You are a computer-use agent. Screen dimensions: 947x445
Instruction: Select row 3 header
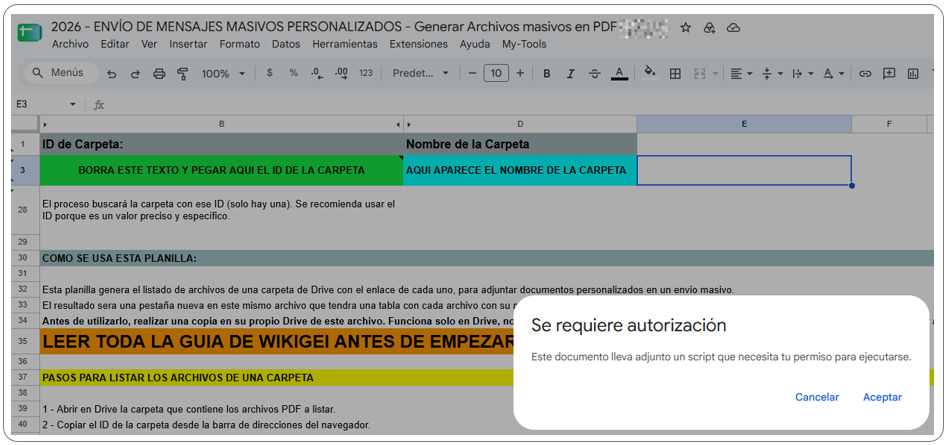pos(22,170)
